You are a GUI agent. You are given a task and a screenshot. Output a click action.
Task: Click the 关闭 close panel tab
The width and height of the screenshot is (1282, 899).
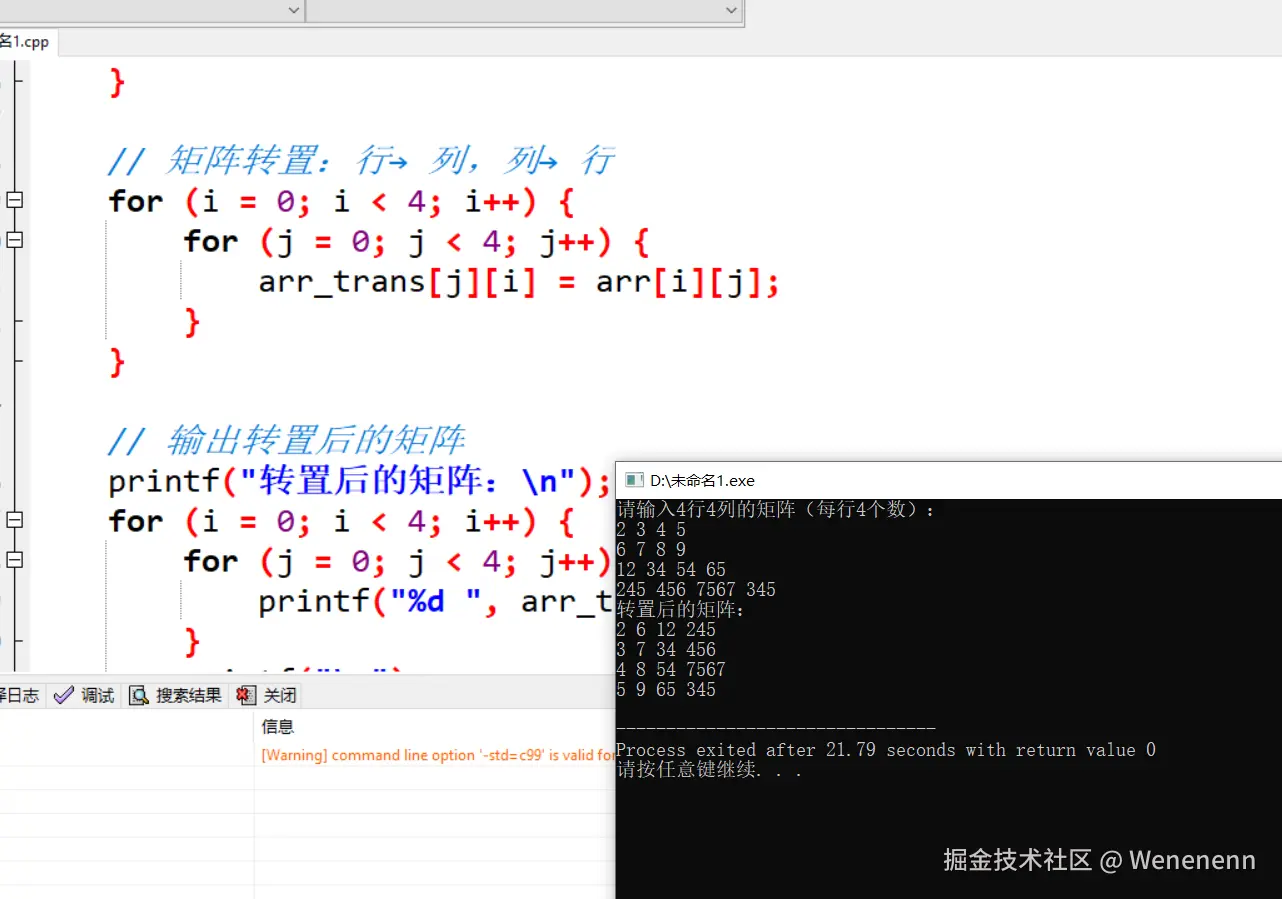click(266, 695)
